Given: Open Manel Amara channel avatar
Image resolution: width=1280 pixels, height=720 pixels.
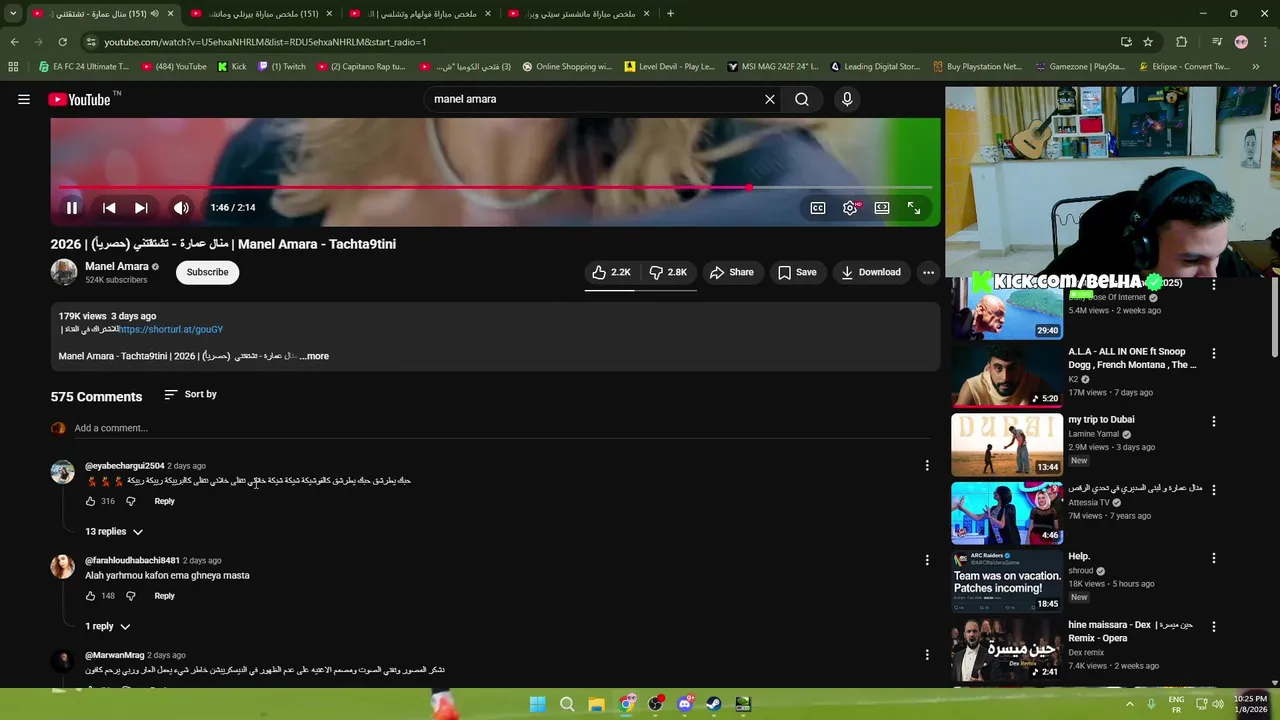Looking at the screenshot, I should (63, 272).
